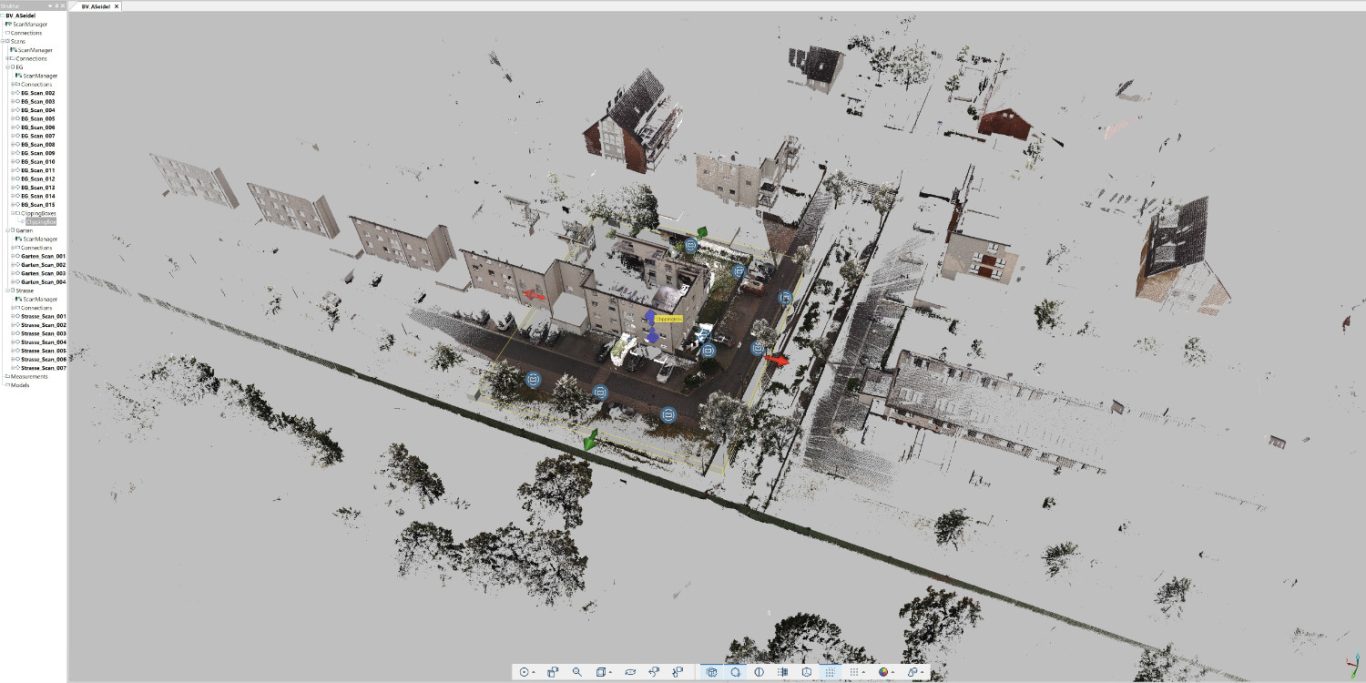This screenshot has height=683, width=1366.
Task: Click the red arrow clipping box handle on the right
Action: pos(777,359)
